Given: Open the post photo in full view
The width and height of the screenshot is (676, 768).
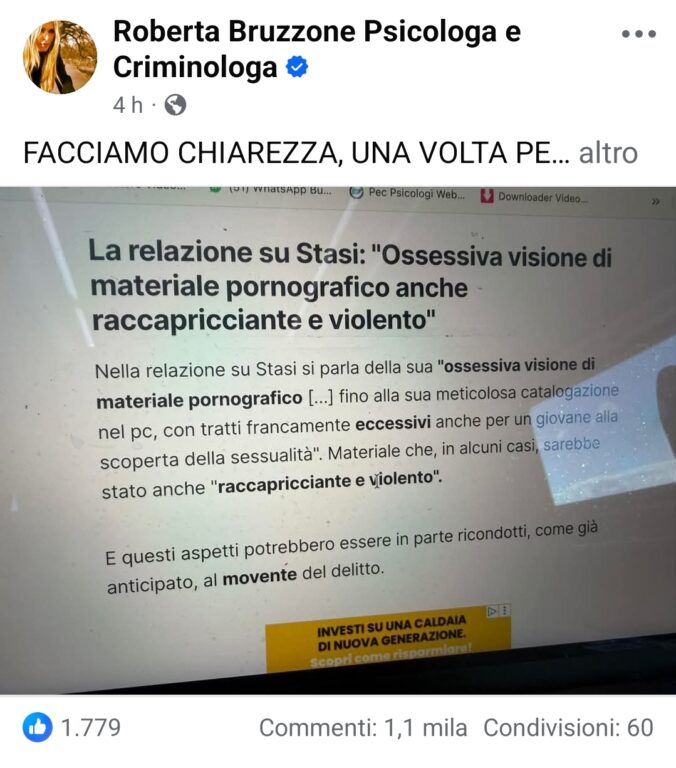Looking at the screenshot, I should (338, 440).
